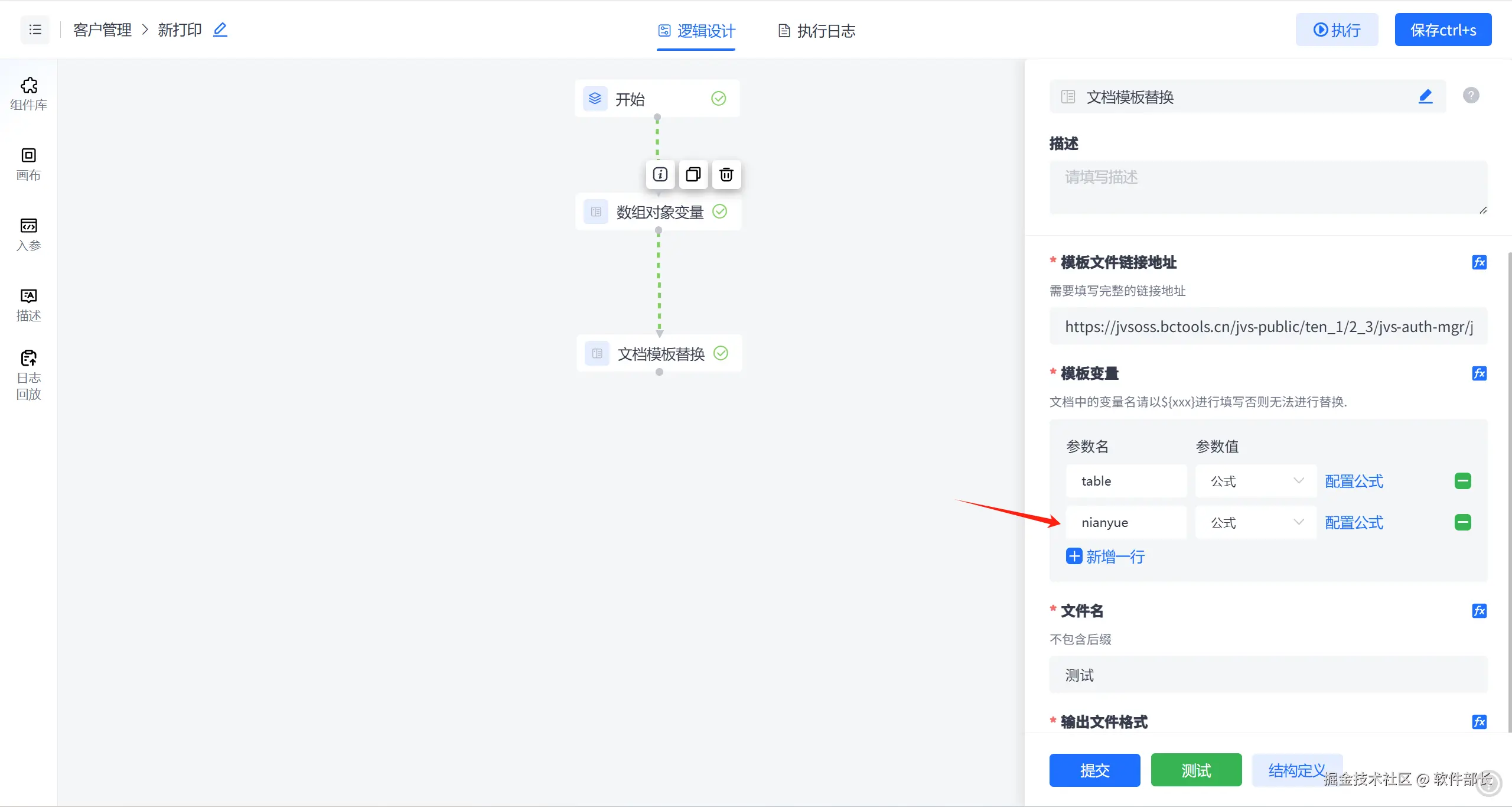Image resolution: width=1512 pixels, height=807 pixels.
Task: Switch to the 执行日志 tab
Action: 817,31
